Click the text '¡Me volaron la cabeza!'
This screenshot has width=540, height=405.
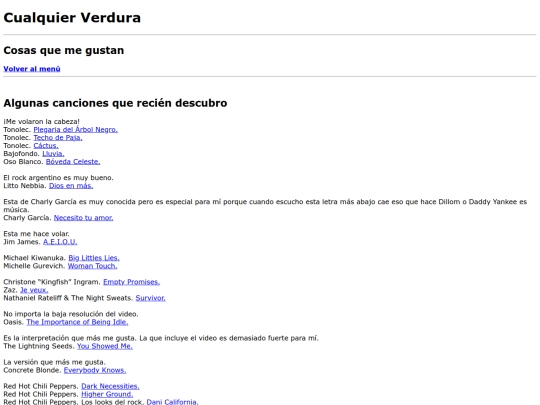tap(42, 122)
